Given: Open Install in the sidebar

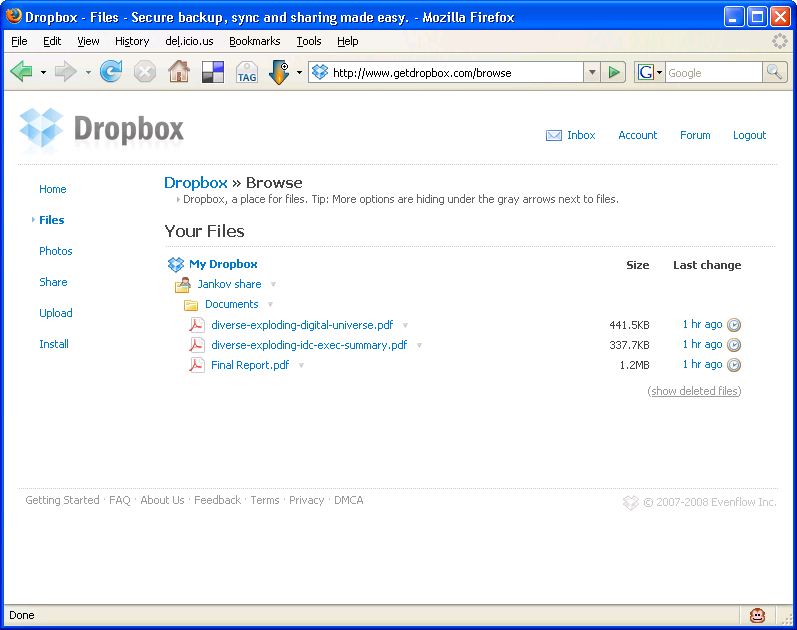Looking at the screenshot, I should point(54,344).
